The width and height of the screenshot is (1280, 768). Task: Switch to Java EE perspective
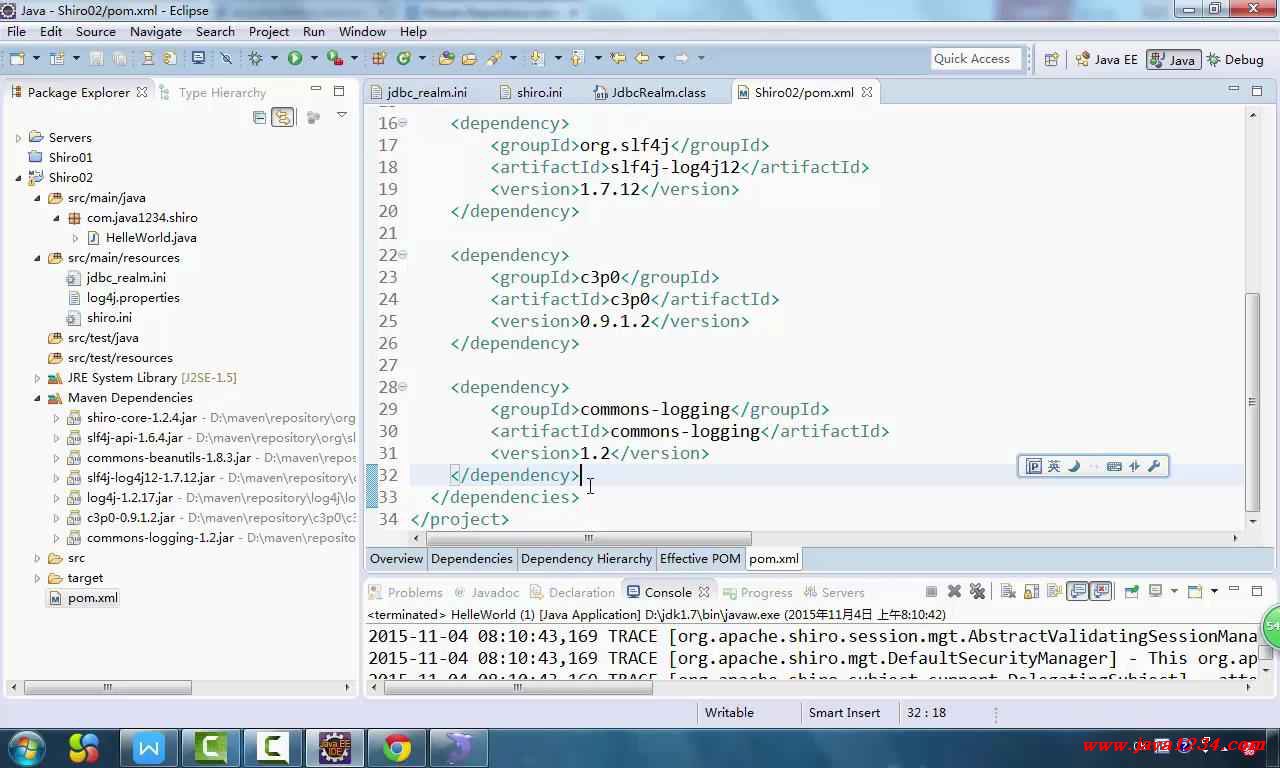coord(1106,59)
